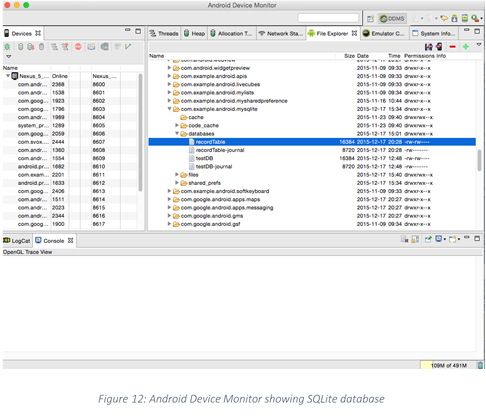Switch to the Allocation Tracker tab

[x=232, y=33]
